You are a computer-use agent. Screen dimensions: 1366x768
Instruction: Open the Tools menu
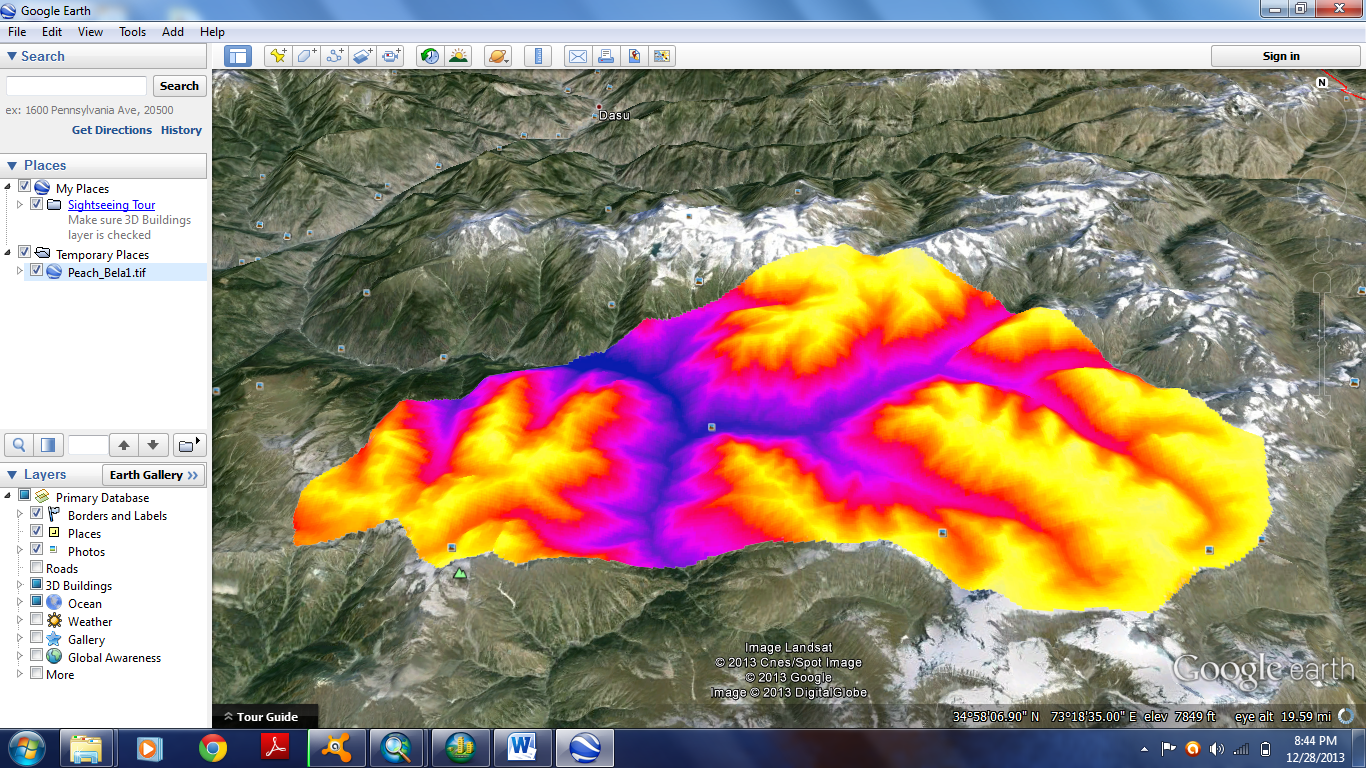click(133, 32)
